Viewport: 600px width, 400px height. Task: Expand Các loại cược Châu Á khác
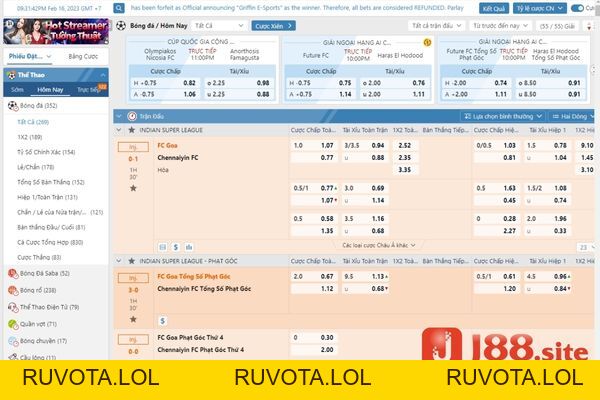click(378, 245)
